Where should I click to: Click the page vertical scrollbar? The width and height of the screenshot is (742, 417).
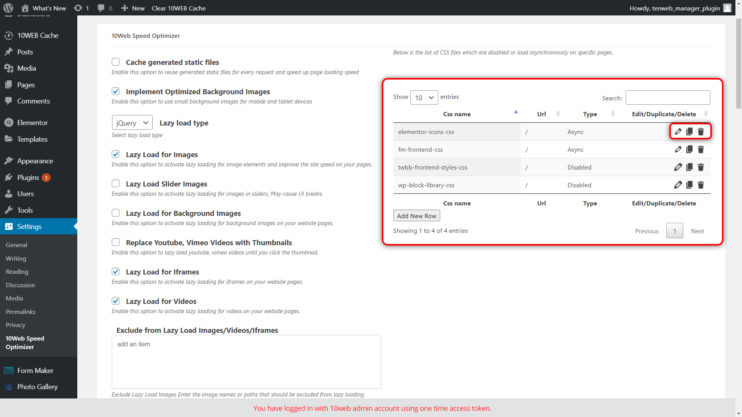738,62
